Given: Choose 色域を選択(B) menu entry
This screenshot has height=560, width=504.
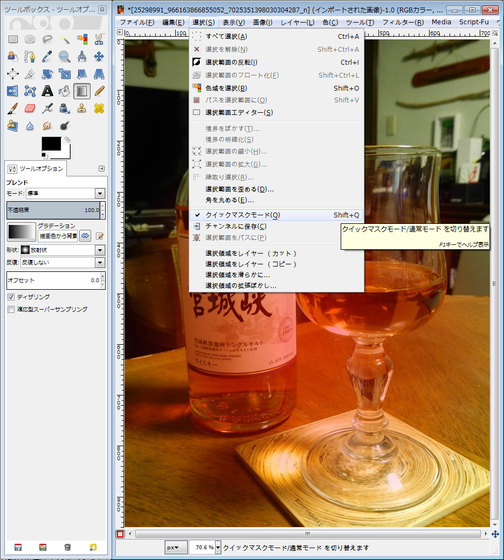Looking at the screenshot, I should 276,88.
